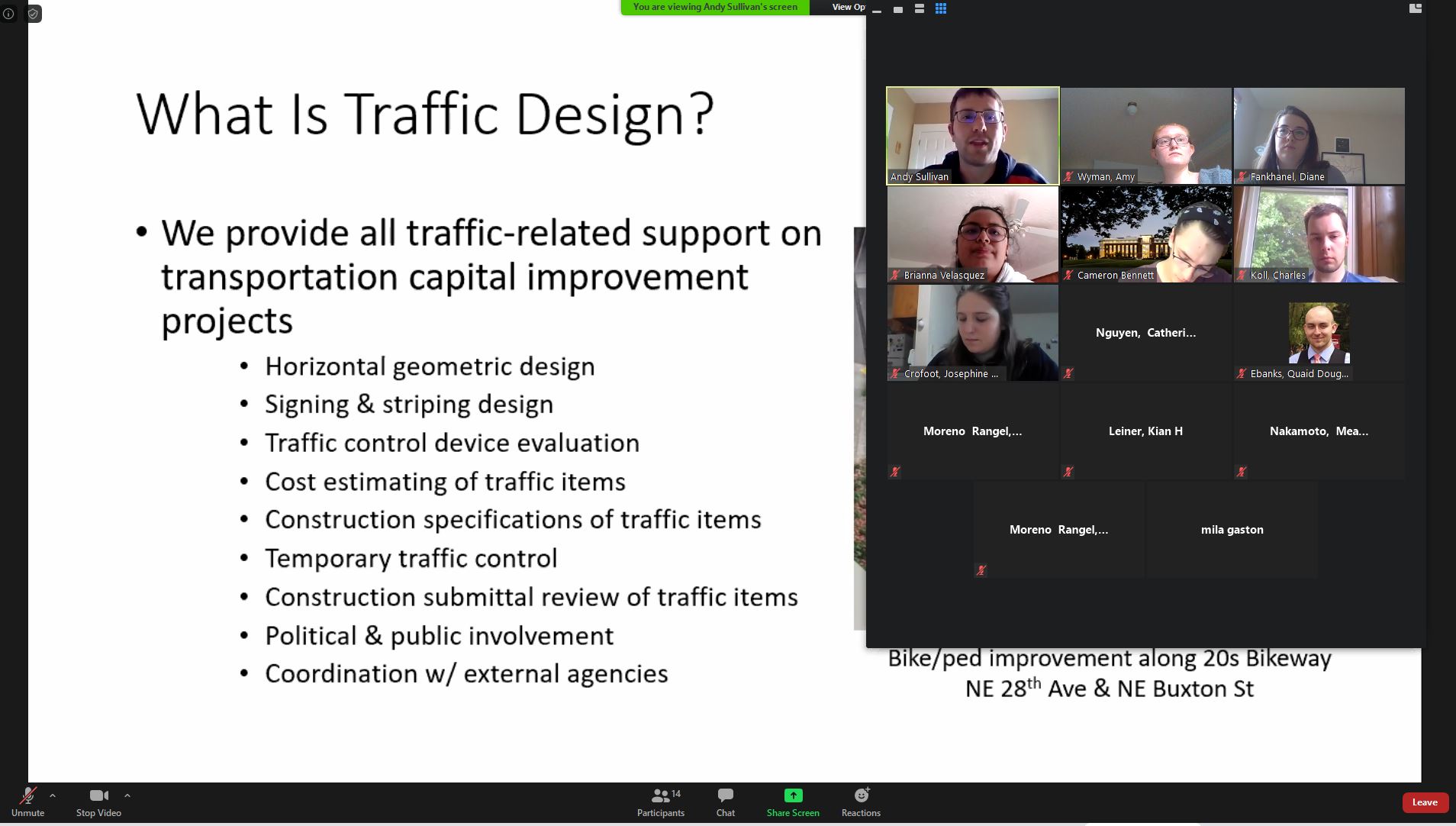Expand audio options arrow beside Unmute
This screenshot has width=1456, height=826.
pyautogui.click(x=53, y=795)
